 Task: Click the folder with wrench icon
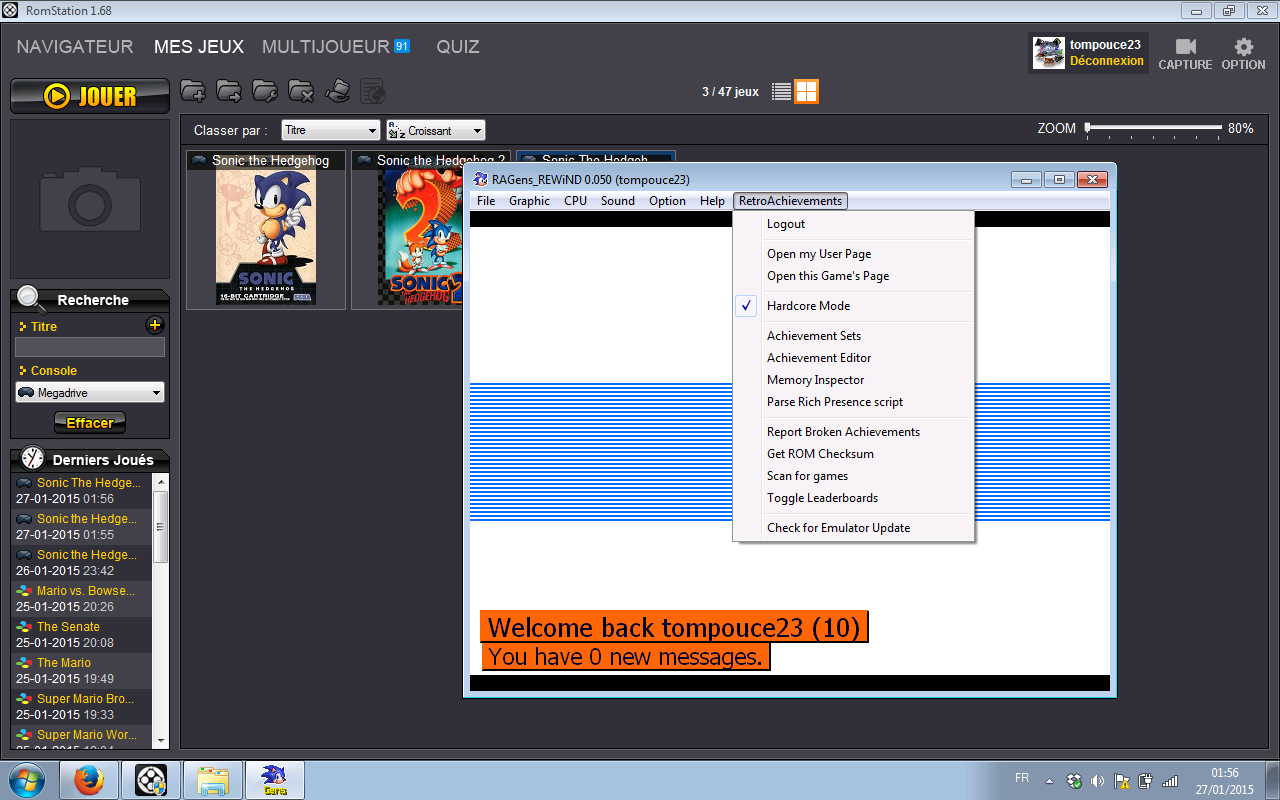coord(265,91)
